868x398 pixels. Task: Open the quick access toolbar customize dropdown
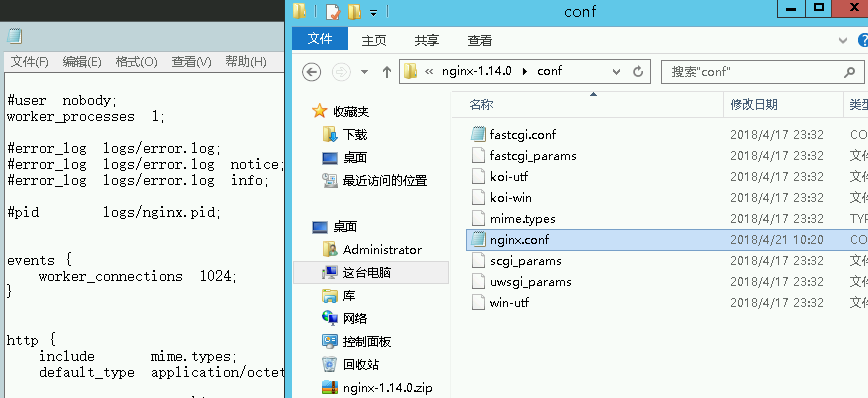point(374,12)
